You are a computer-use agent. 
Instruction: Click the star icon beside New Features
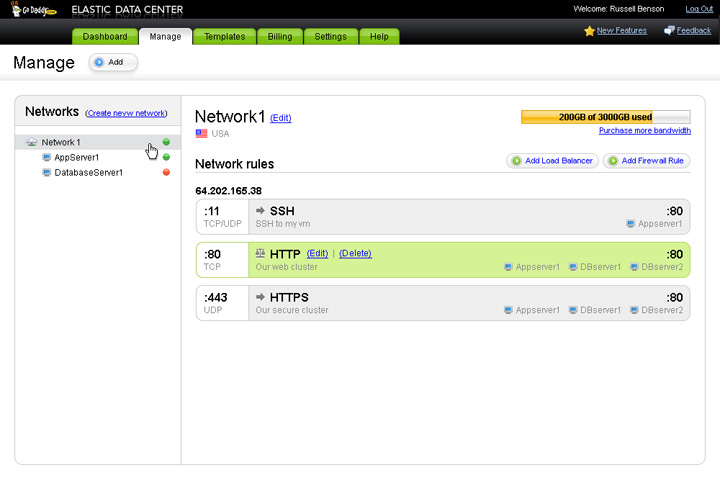click(589, 31)
